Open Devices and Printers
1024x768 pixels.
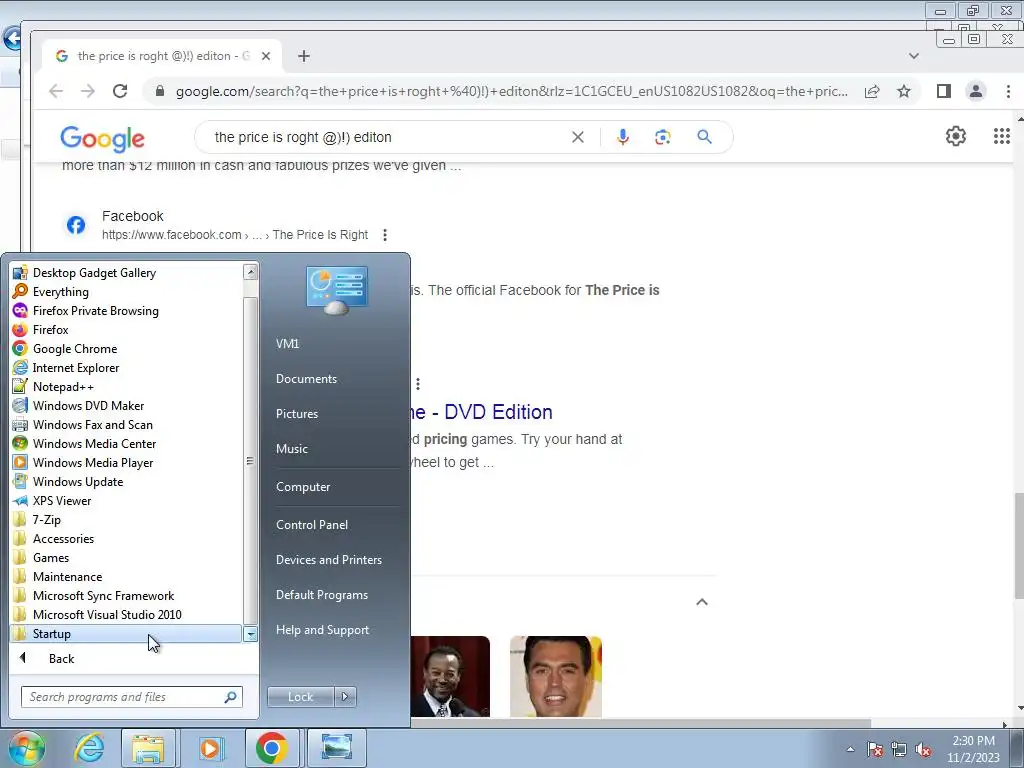click(329, 560)
